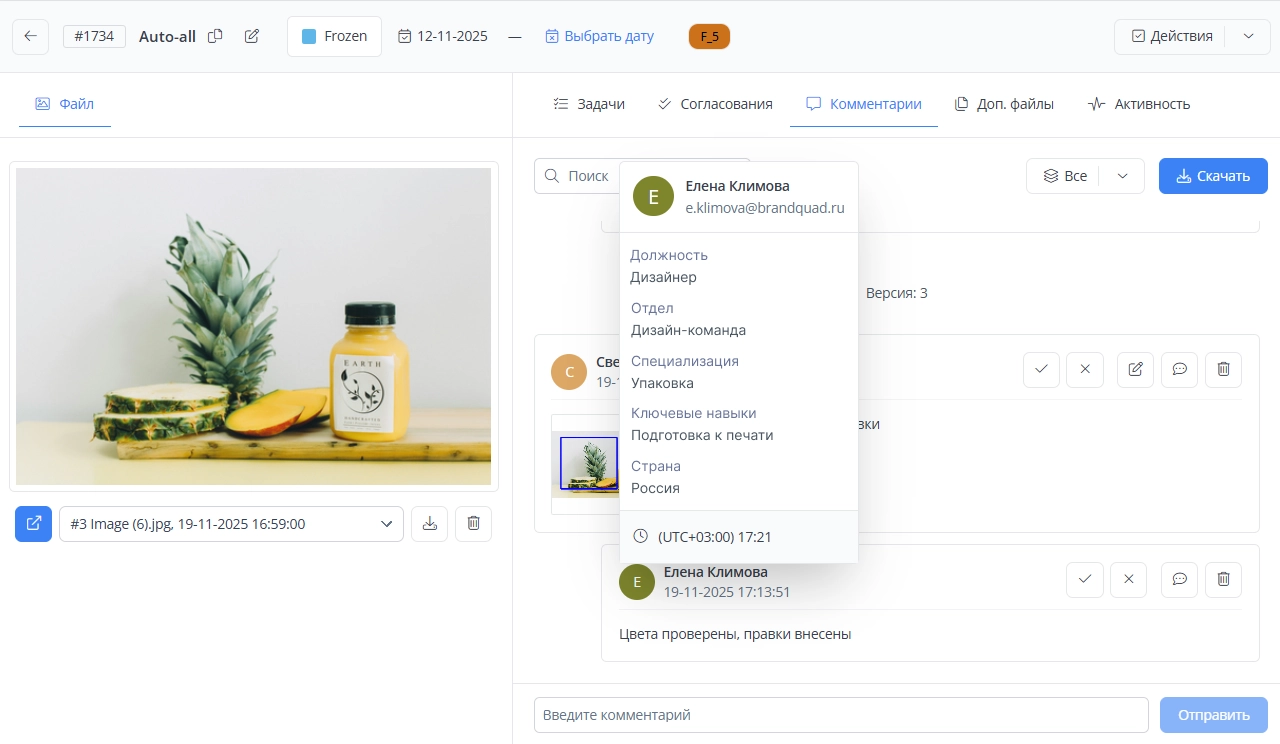Image resolution: width=1280 pixels, height=744 pixels.
Task: Open image in new window icon
Action: pos(33,524)
